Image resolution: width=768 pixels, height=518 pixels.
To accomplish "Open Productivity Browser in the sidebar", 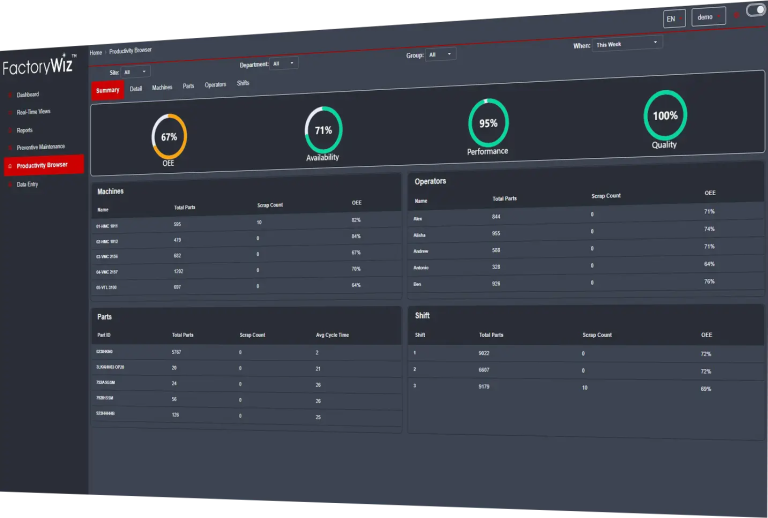I will click(44, 165).
